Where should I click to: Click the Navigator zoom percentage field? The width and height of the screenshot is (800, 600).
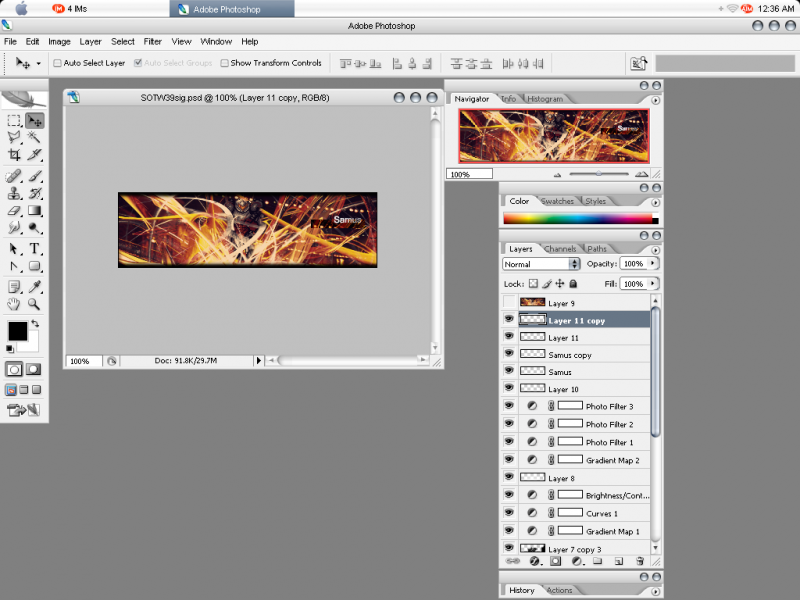pos(469,174)
